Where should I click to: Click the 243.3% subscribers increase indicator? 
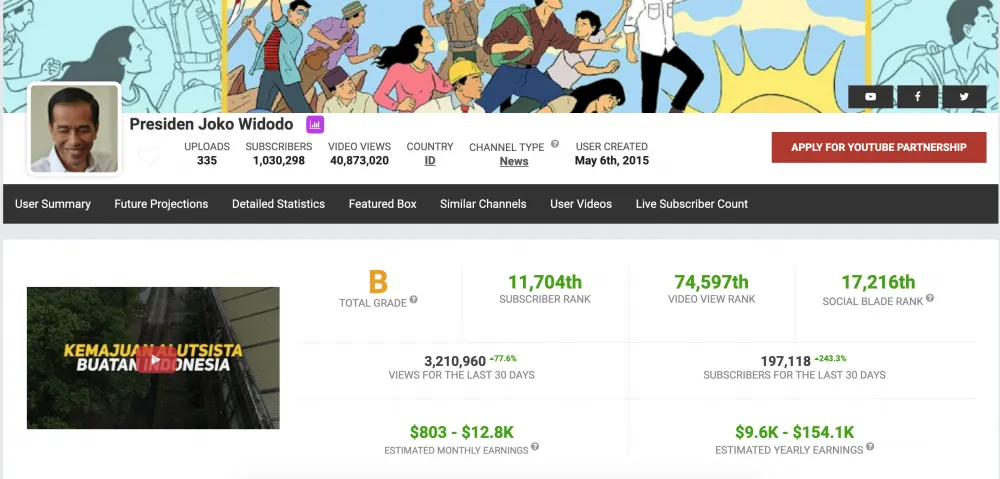[830, 358]
